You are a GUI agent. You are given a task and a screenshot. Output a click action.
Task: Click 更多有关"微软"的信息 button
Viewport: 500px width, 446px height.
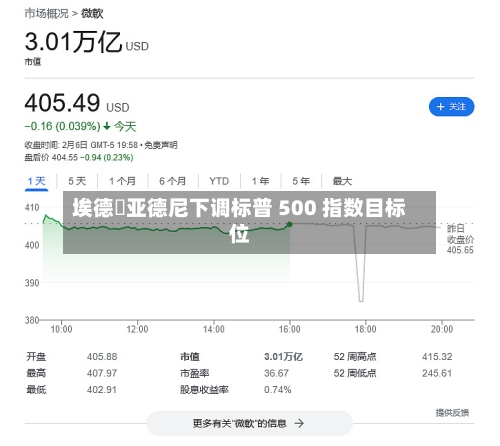pos(249,423)
